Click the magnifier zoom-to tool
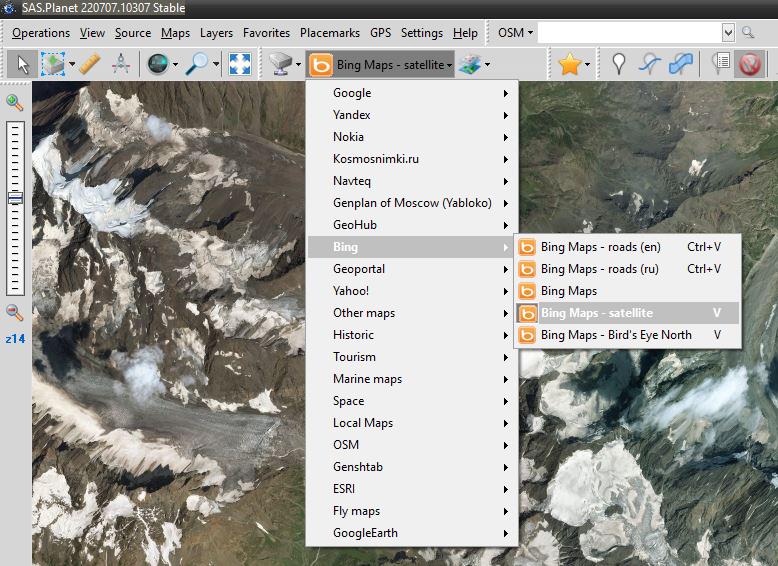The height and width of the screenshot is (566, 778). 197,64
